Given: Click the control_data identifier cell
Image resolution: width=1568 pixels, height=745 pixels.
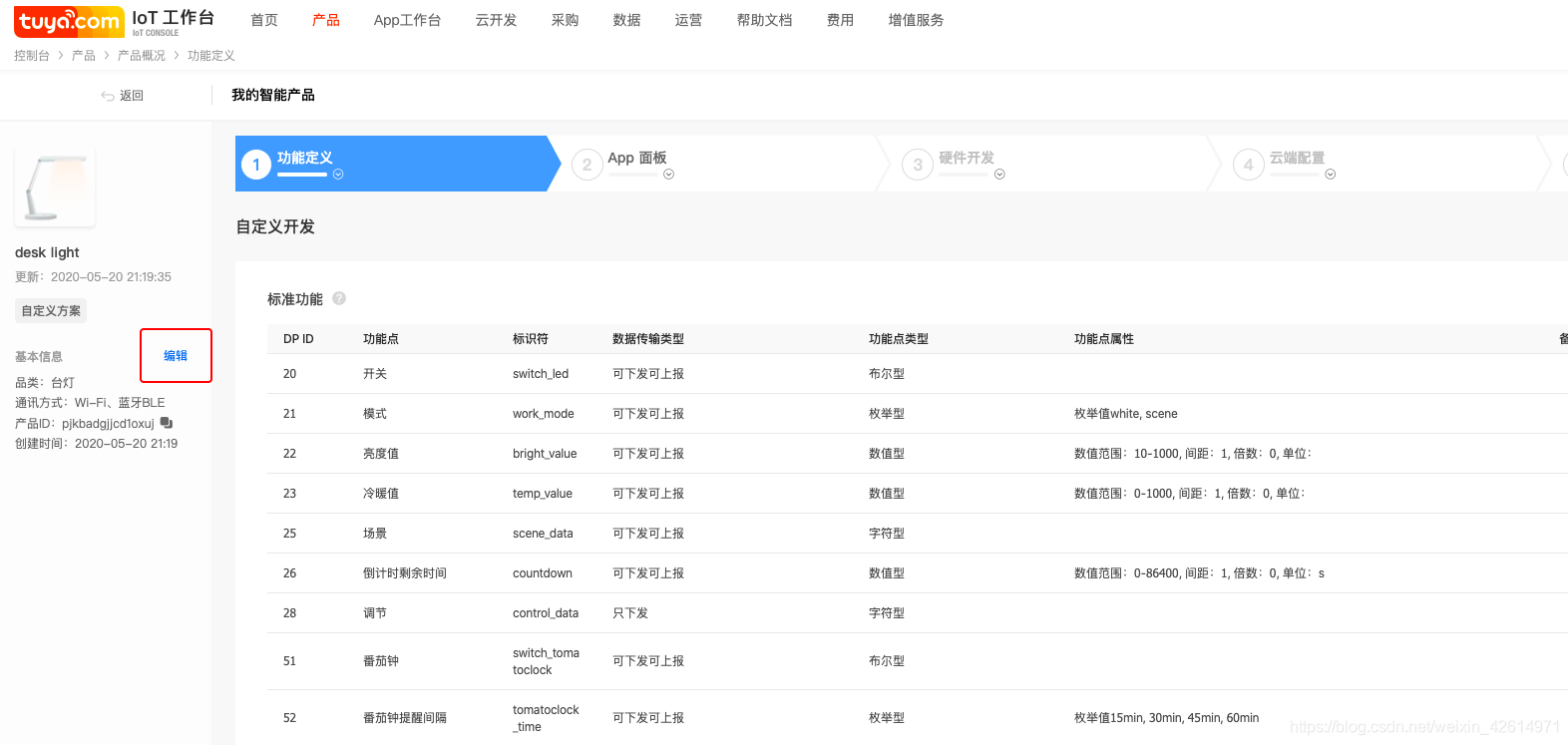Looking at the screenshot, I should point(546,613).
